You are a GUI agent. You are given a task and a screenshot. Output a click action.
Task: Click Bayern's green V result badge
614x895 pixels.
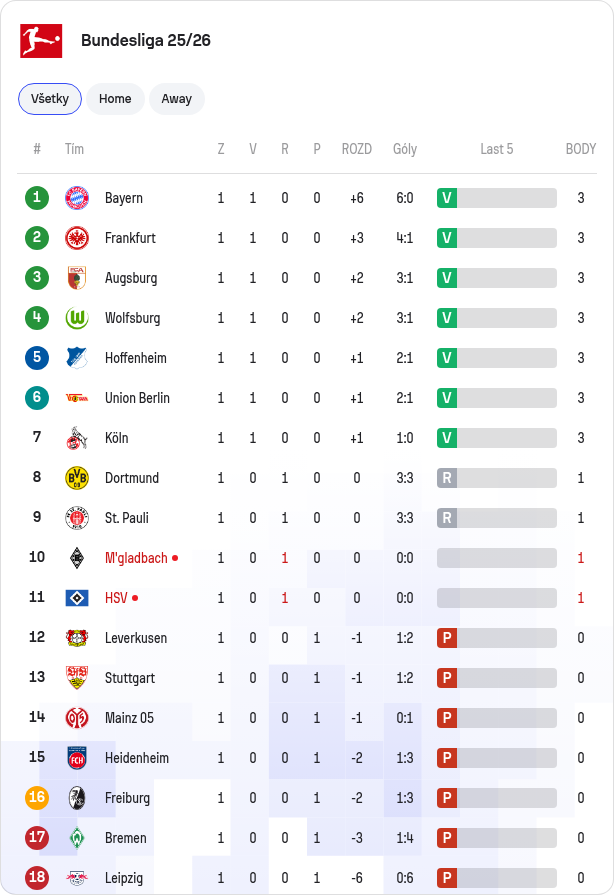pyautogui.click(x=447, y=198)
